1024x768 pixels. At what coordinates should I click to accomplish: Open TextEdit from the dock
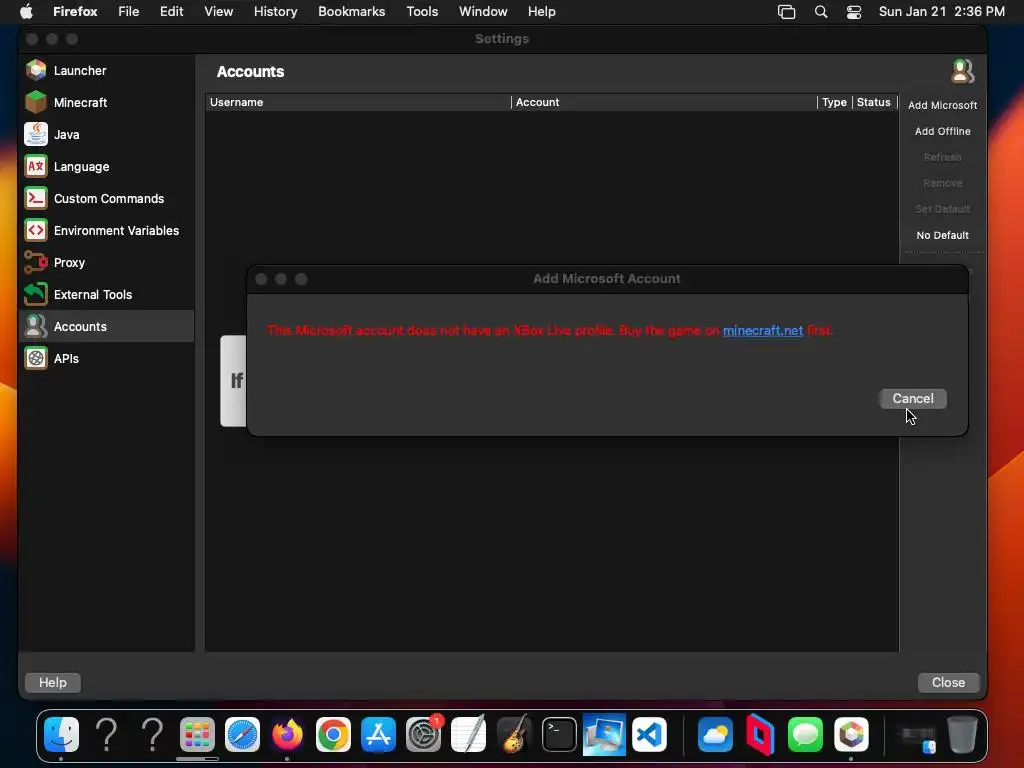(468, 735)
